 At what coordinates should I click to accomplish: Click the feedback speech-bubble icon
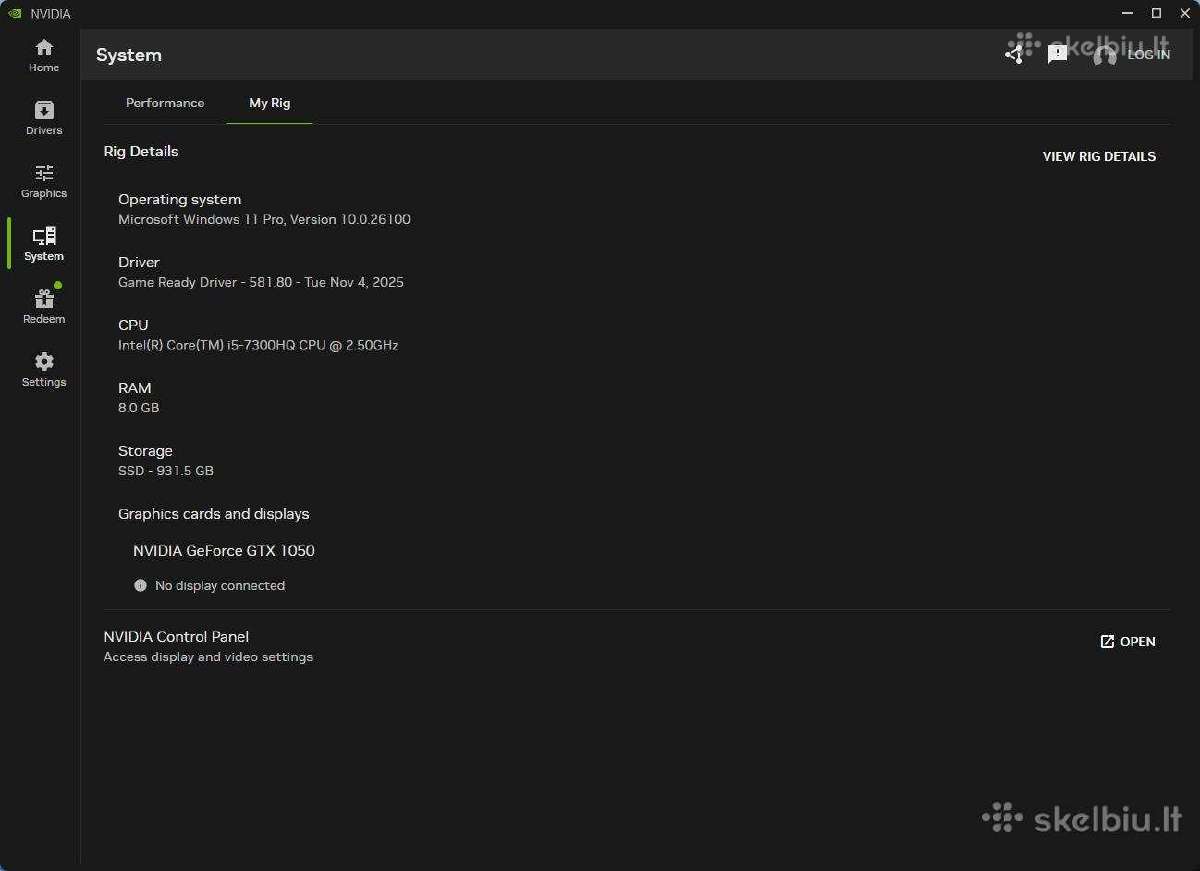(1058, 54)
